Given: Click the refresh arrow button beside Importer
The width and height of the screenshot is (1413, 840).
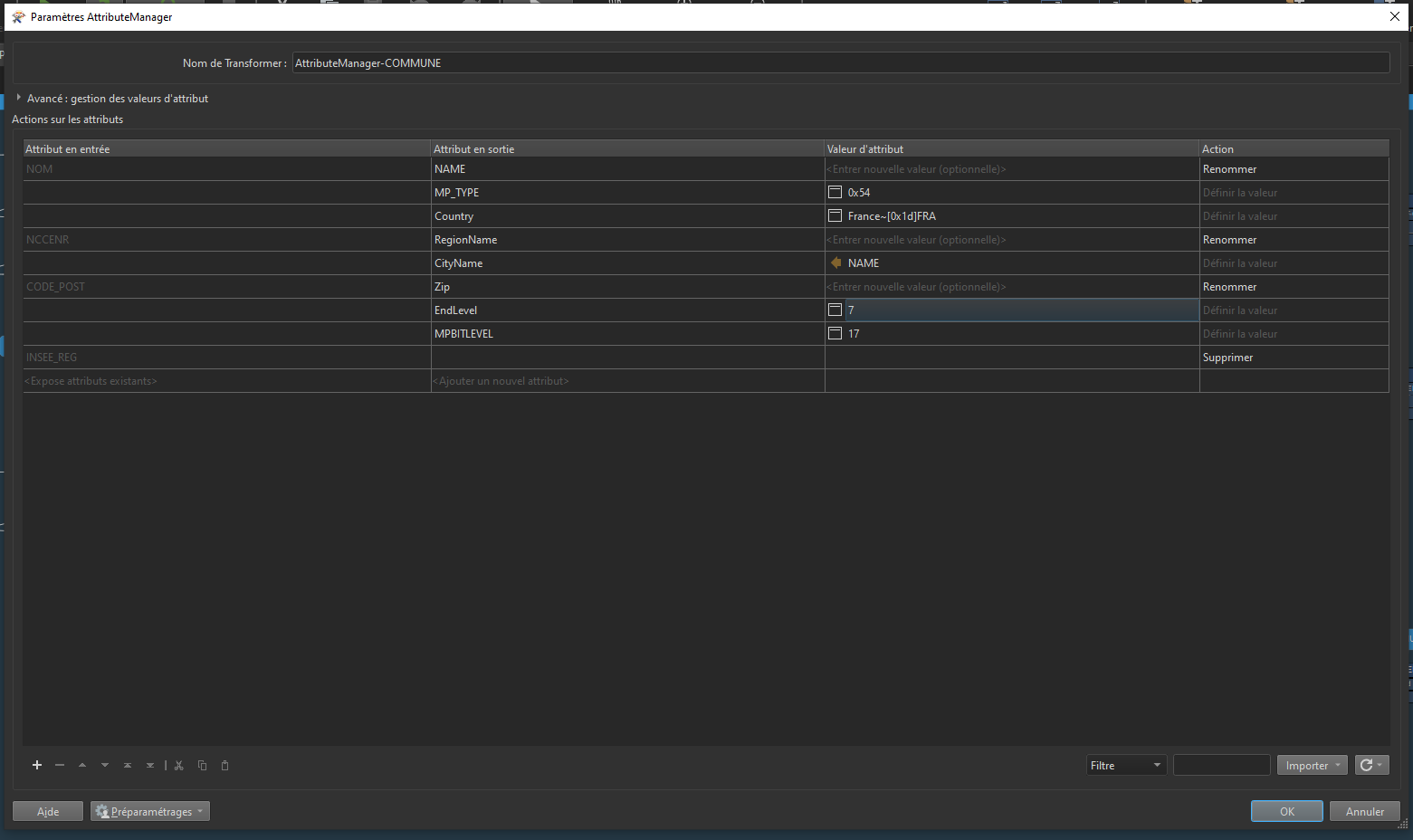Looking at the screenshot, I should point(1371,765).
